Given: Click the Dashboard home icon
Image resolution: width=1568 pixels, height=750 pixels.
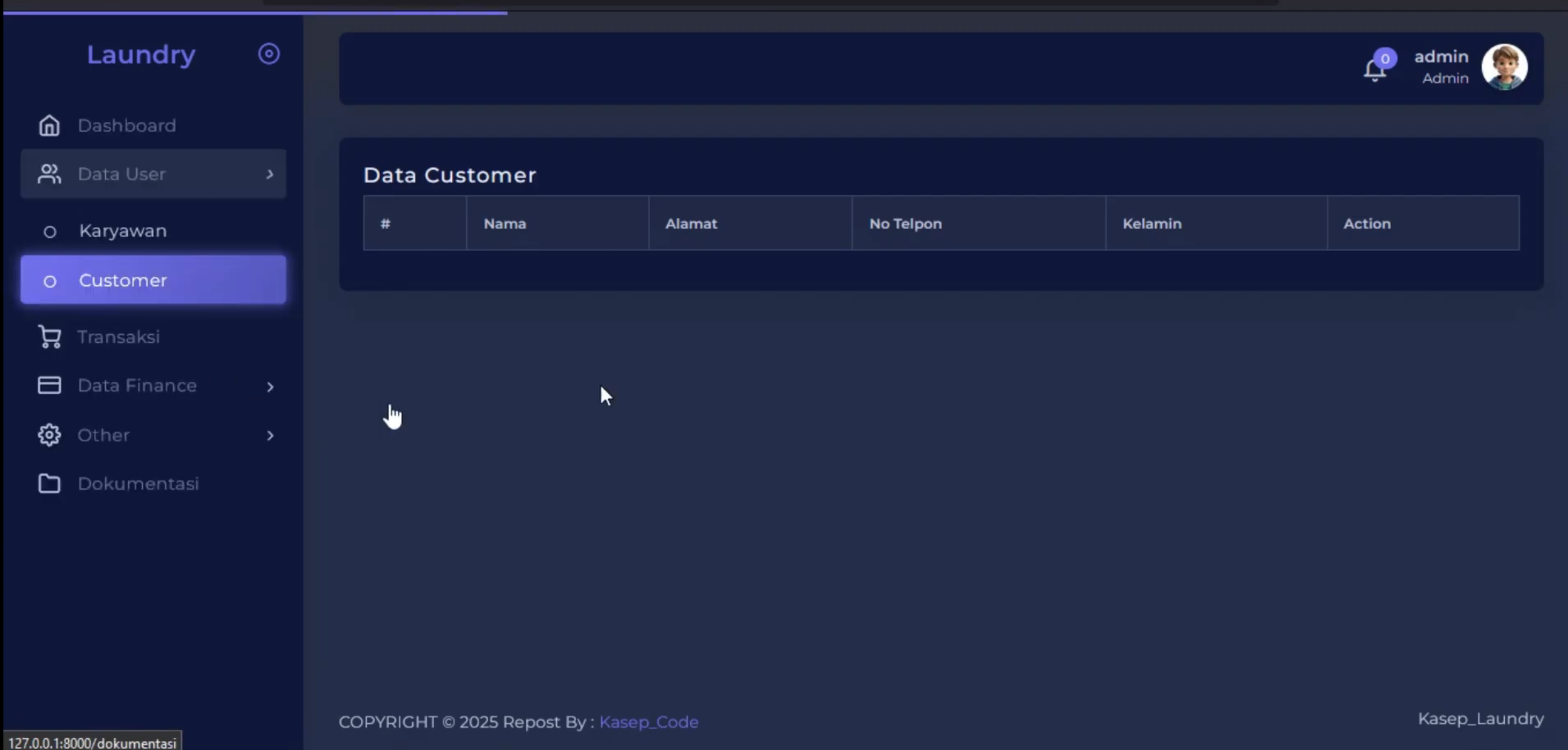Looking at the screenshot, I should coord(49,126).
